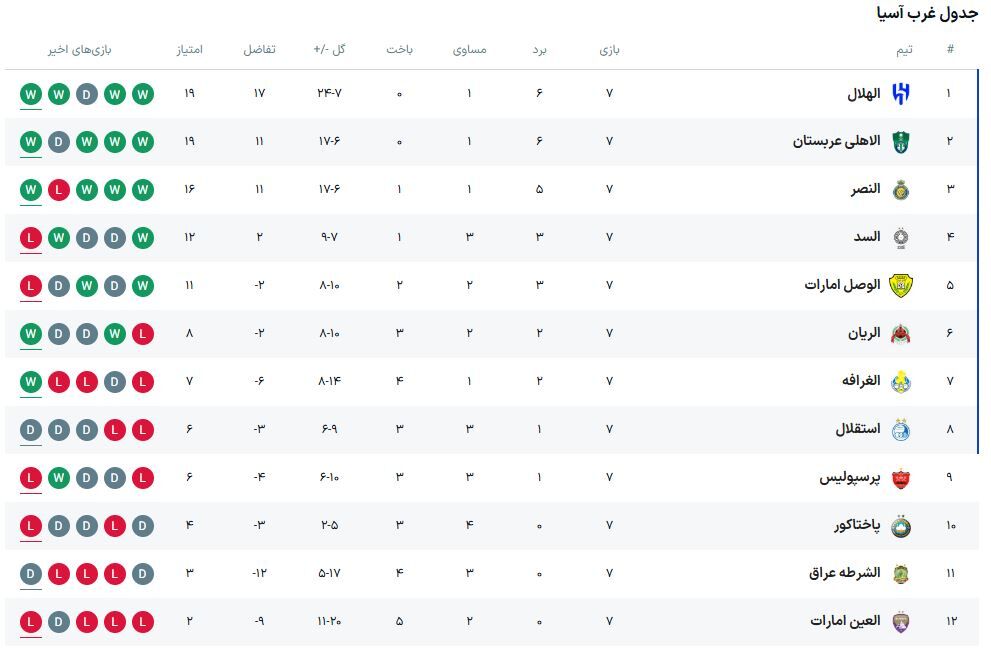The width and height of the screenshot is (991, 657).
Task: Click the Persepolis red club crest
Action: [x=901, y=478]
